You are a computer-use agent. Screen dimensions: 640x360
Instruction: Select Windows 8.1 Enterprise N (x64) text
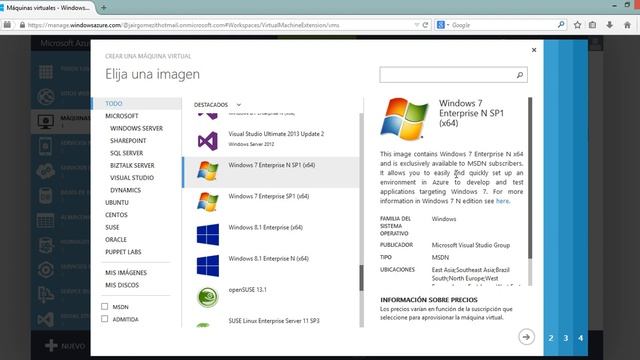pyautogui.click(x=268, y=258)
